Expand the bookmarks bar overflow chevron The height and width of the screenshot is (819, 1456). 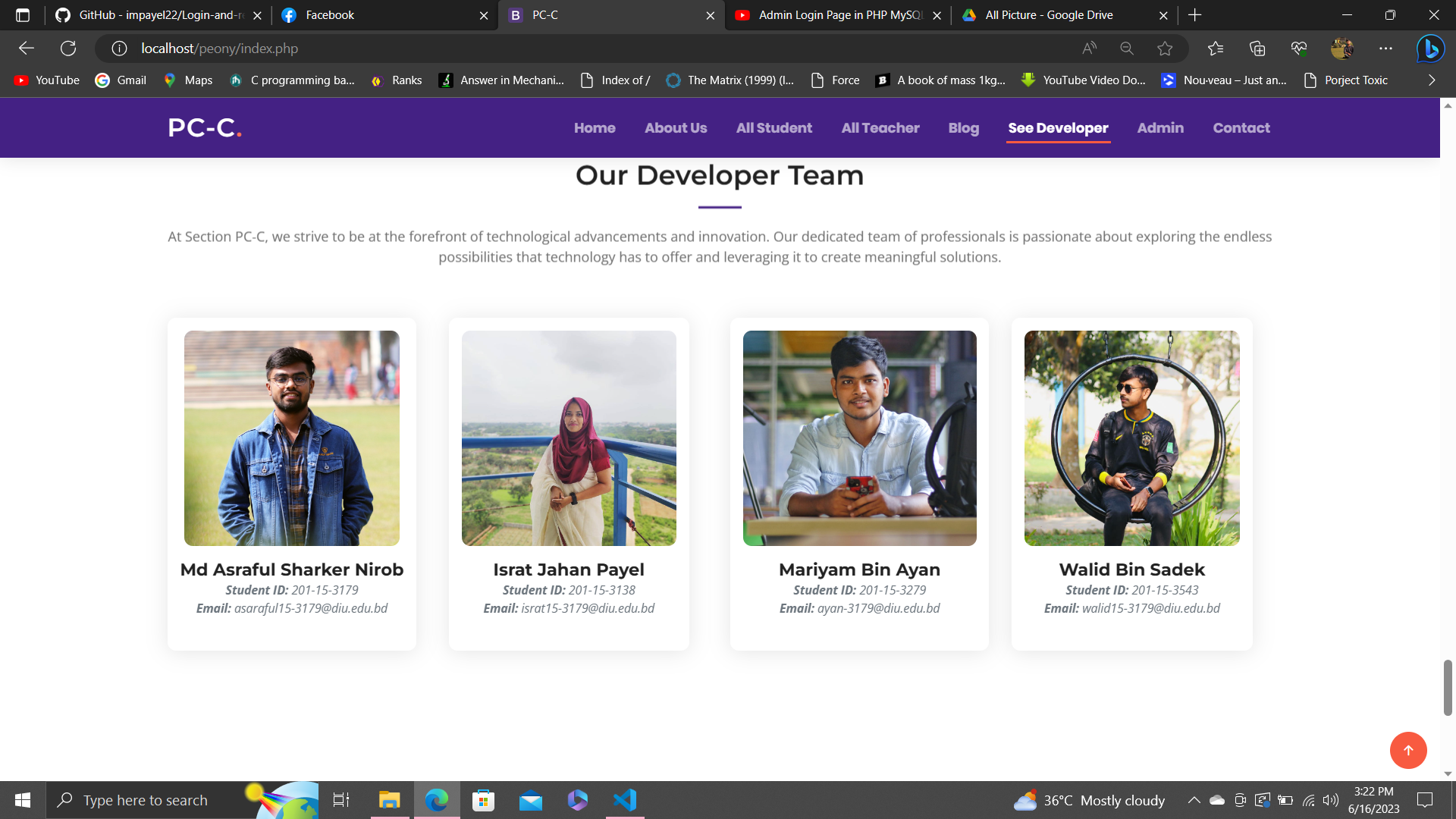coord(1432,80)
